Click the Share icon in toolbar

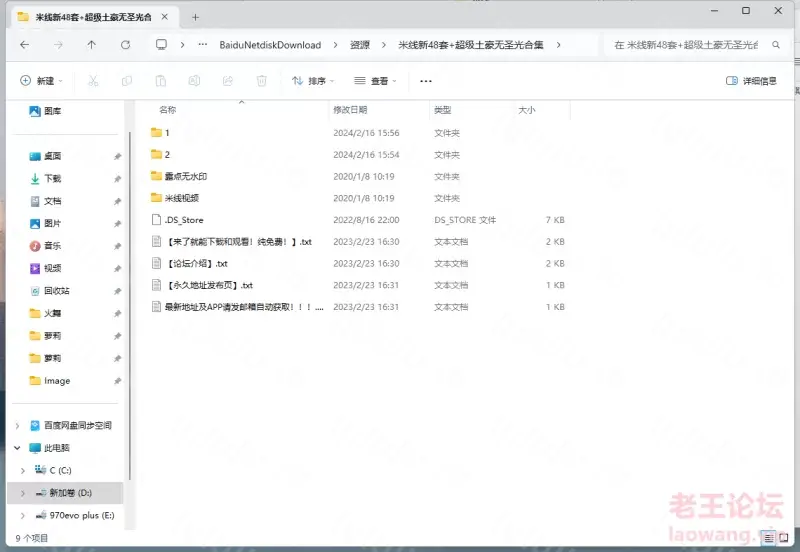pos(228,81)
